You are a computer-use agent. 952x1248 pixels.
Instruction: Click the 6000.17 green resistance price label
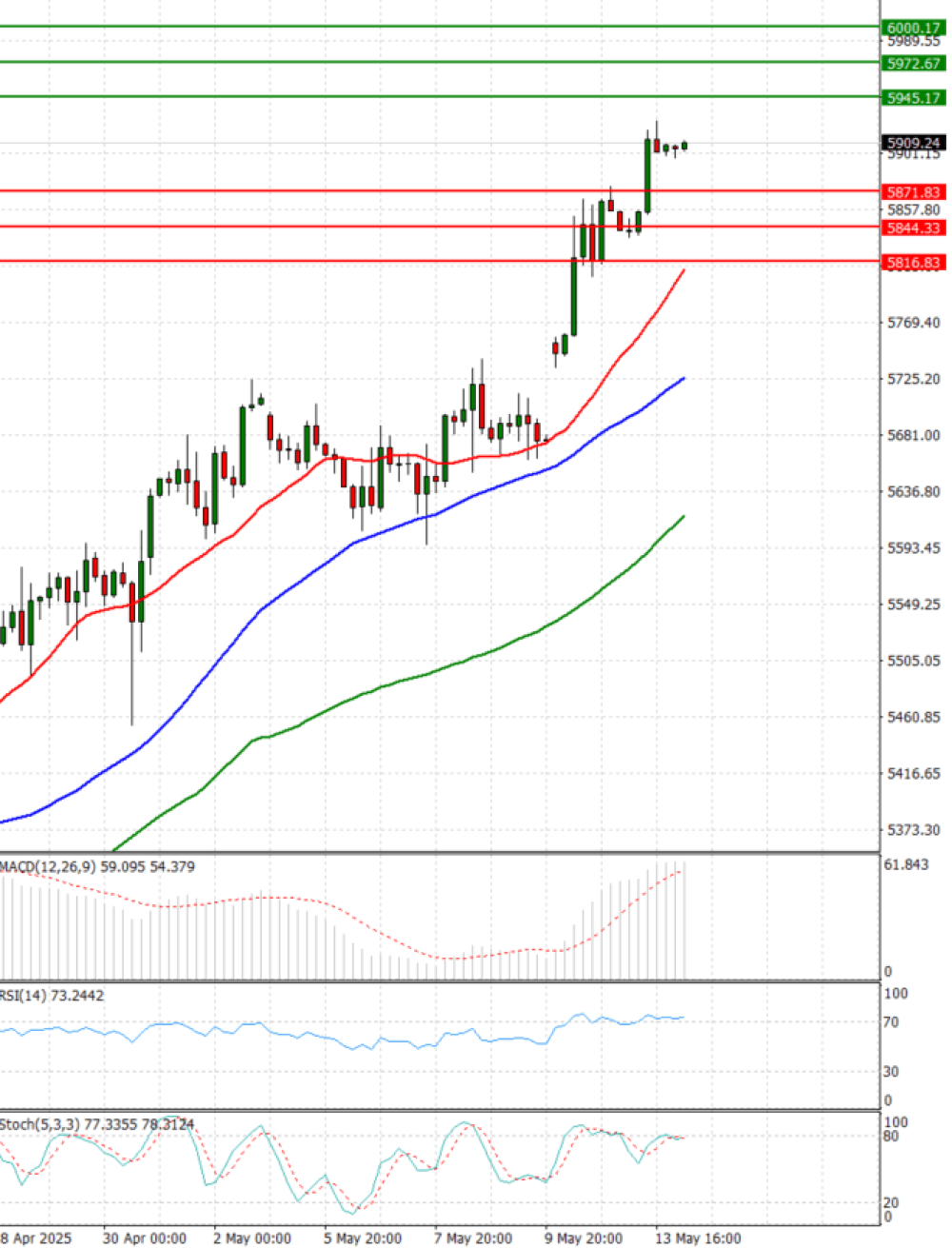[913, 29]
